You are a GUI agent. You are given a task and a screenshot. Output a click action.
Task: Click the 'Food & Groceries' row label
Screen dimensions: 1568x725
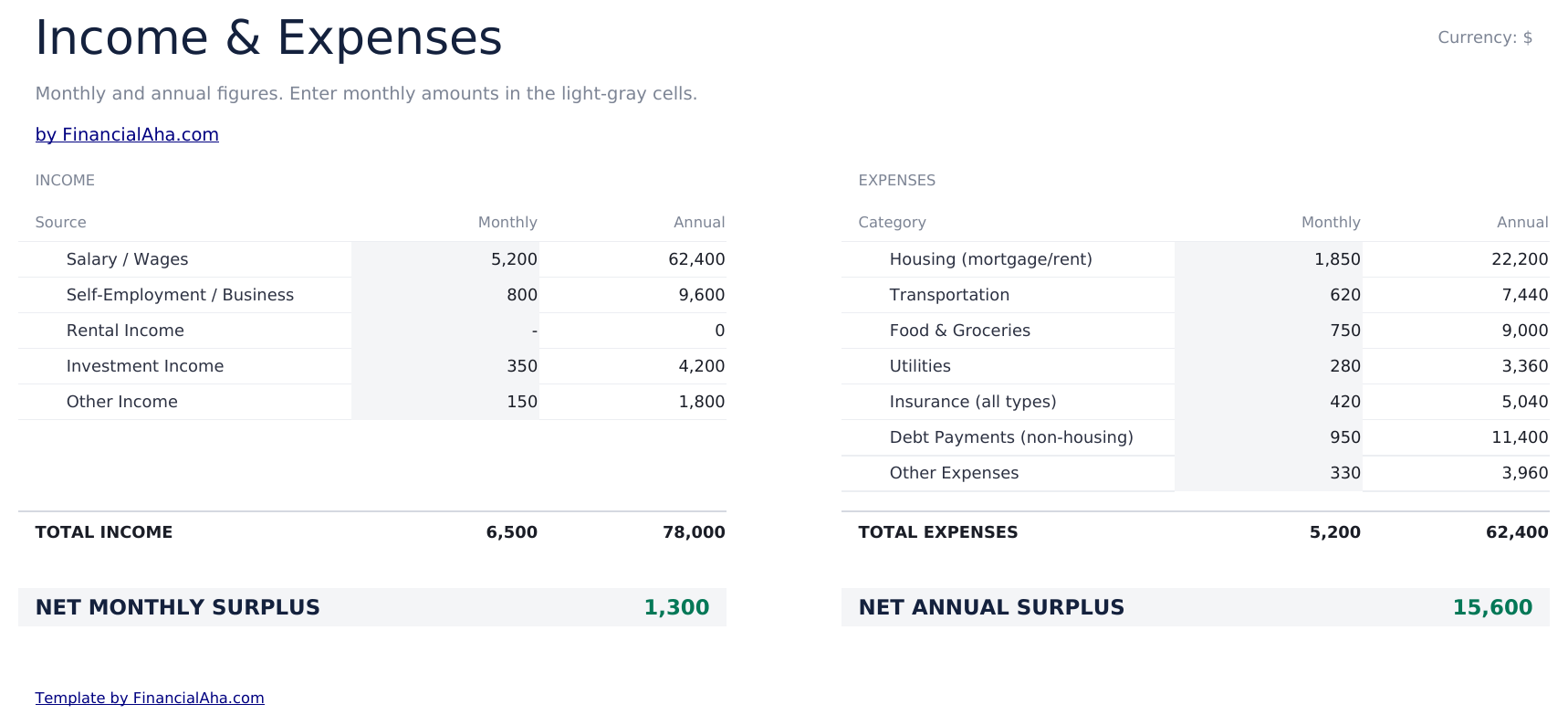tap(960, 331)
